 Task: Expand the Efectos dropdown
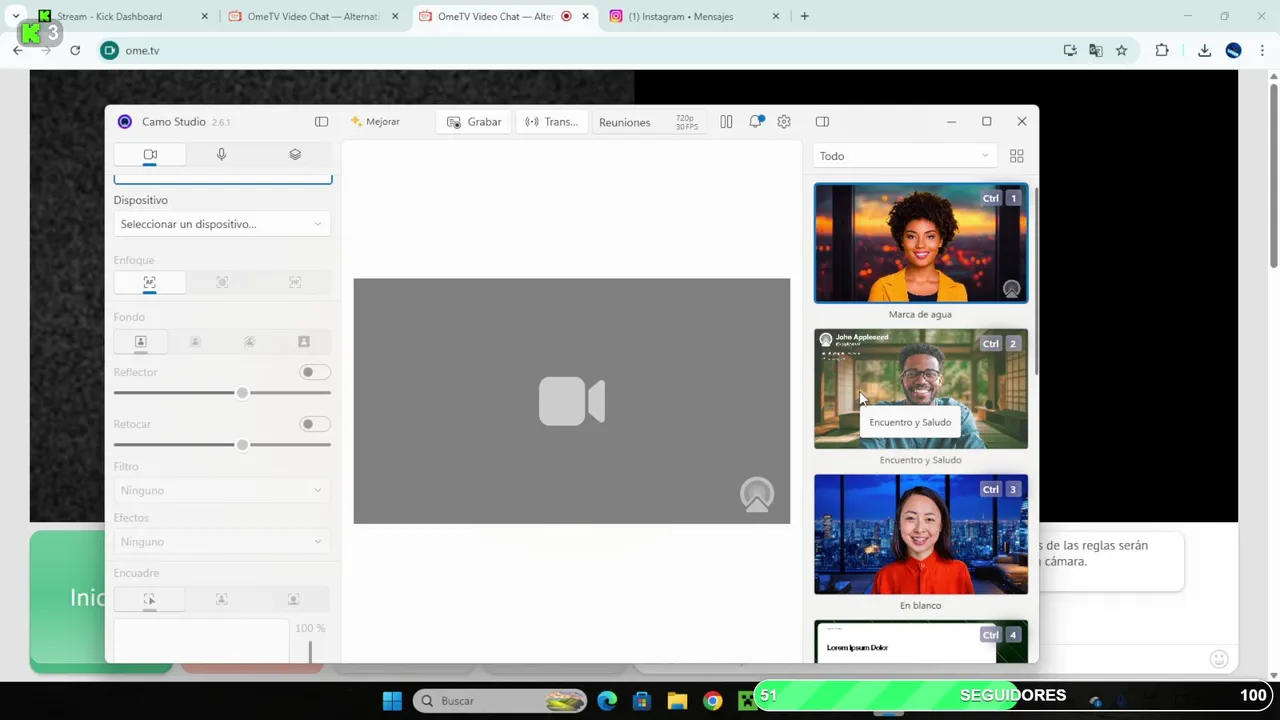pos(222,542)
